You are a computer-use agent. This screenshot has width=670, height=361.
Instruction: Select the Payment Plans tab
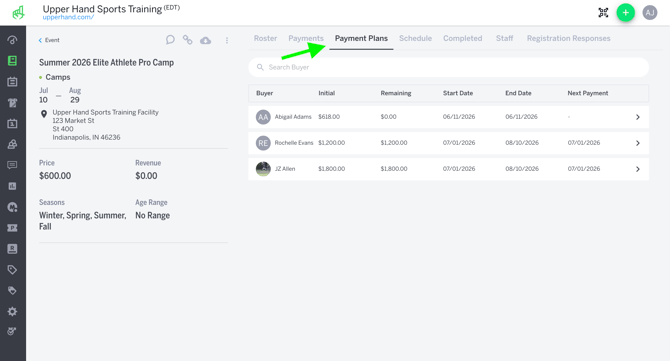click(x=361, y=38)
